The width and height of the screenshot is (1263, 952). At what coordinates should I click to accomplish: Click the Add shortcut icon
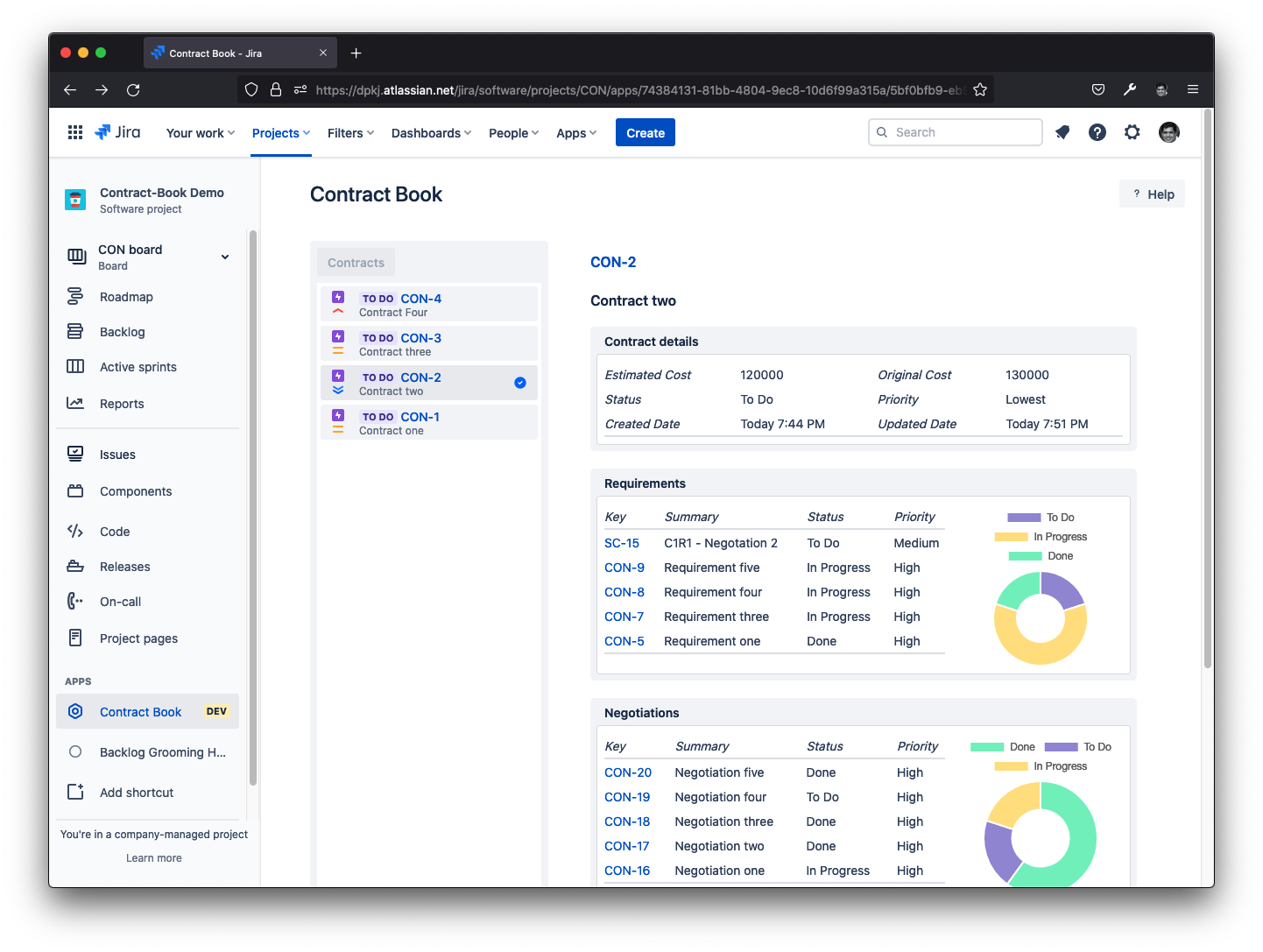[x=75, y=792]
